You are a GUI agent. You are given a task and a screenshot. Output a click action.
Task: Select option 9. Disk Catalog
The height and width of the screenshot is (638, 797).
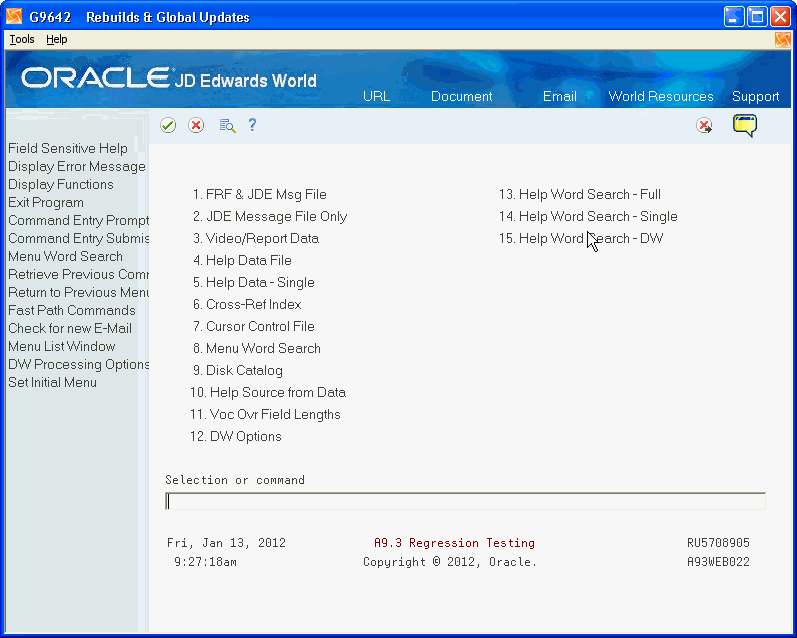(237, 370)
